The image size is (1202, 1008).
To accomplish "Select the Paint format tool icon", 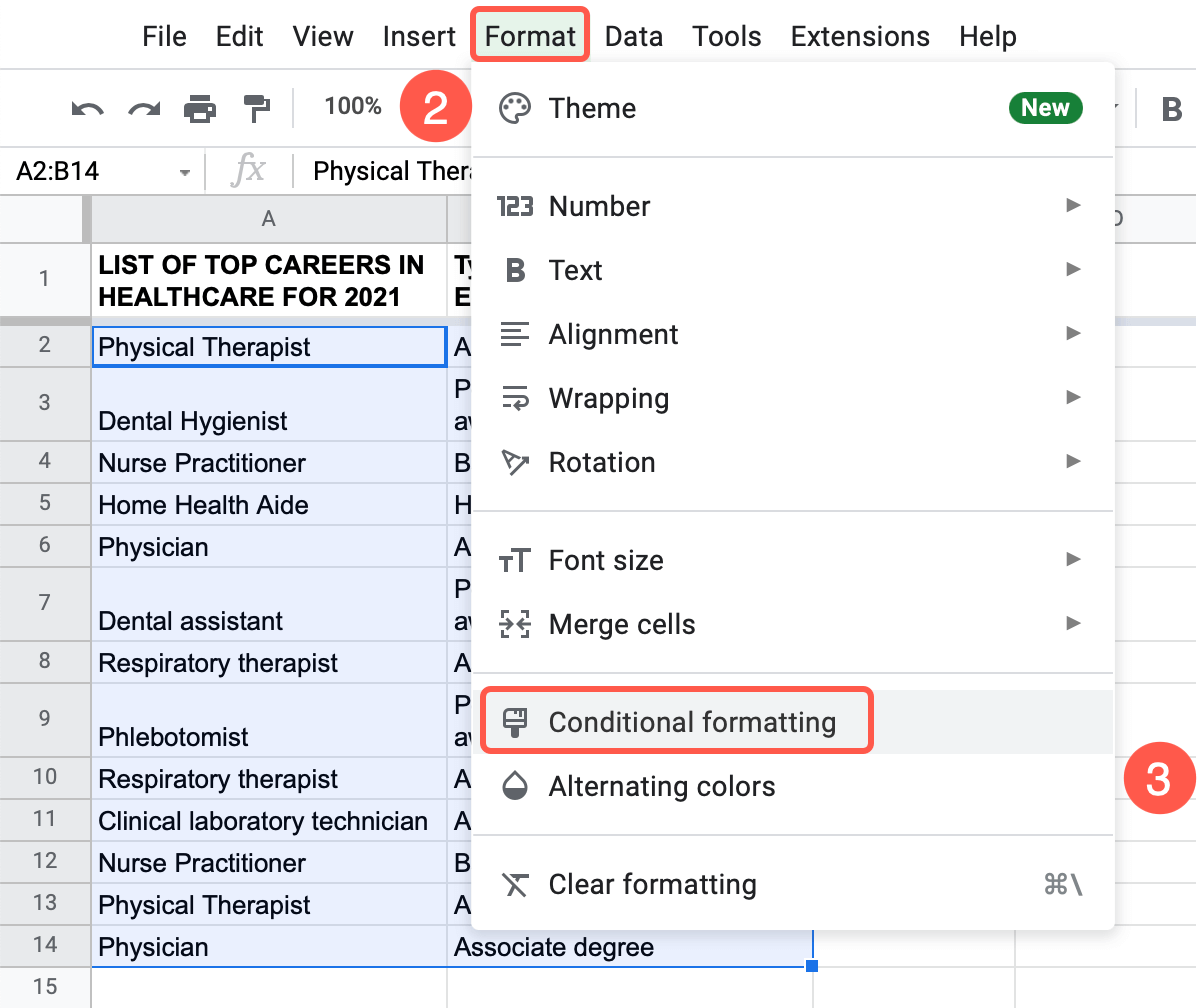I will tap(256, 107).
